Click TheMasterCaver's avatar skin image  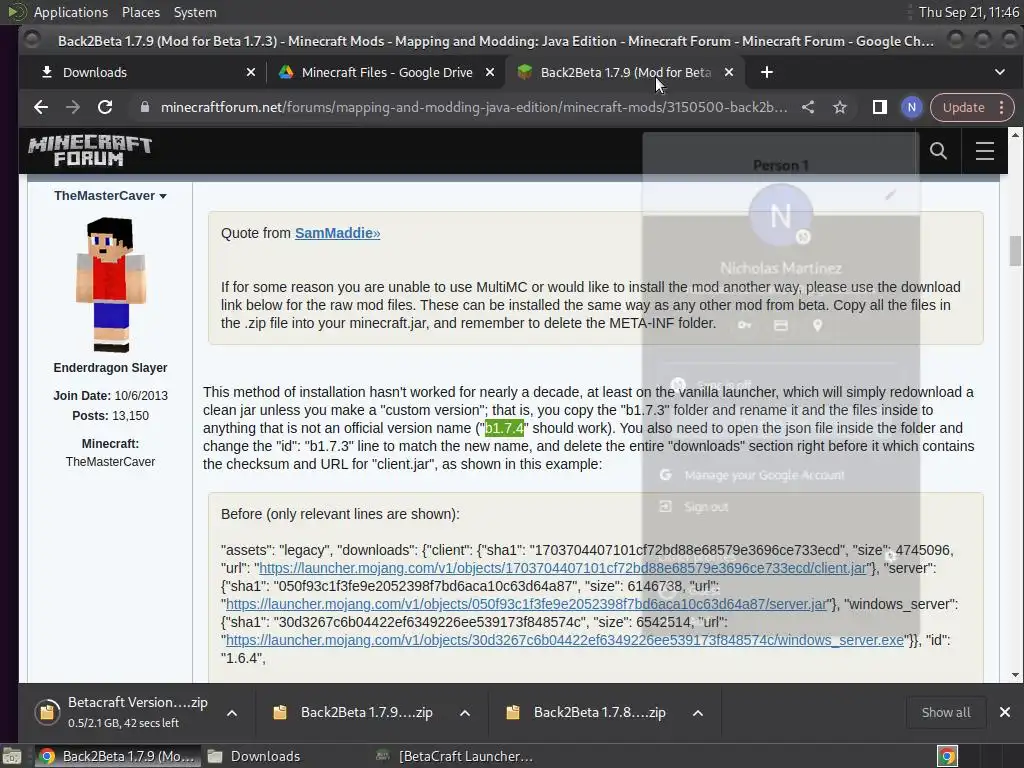[110, 285]
